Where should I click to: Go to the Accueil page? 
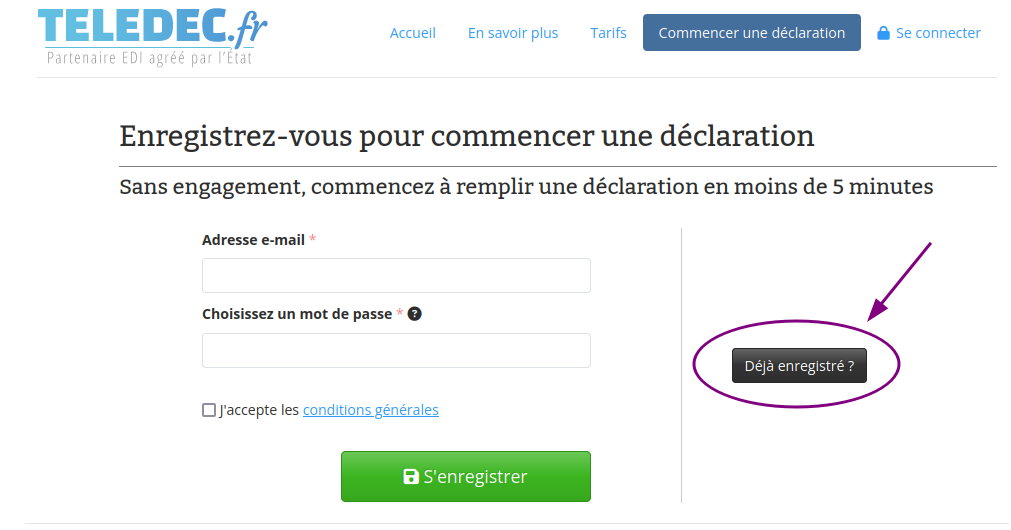coord(413,33)
